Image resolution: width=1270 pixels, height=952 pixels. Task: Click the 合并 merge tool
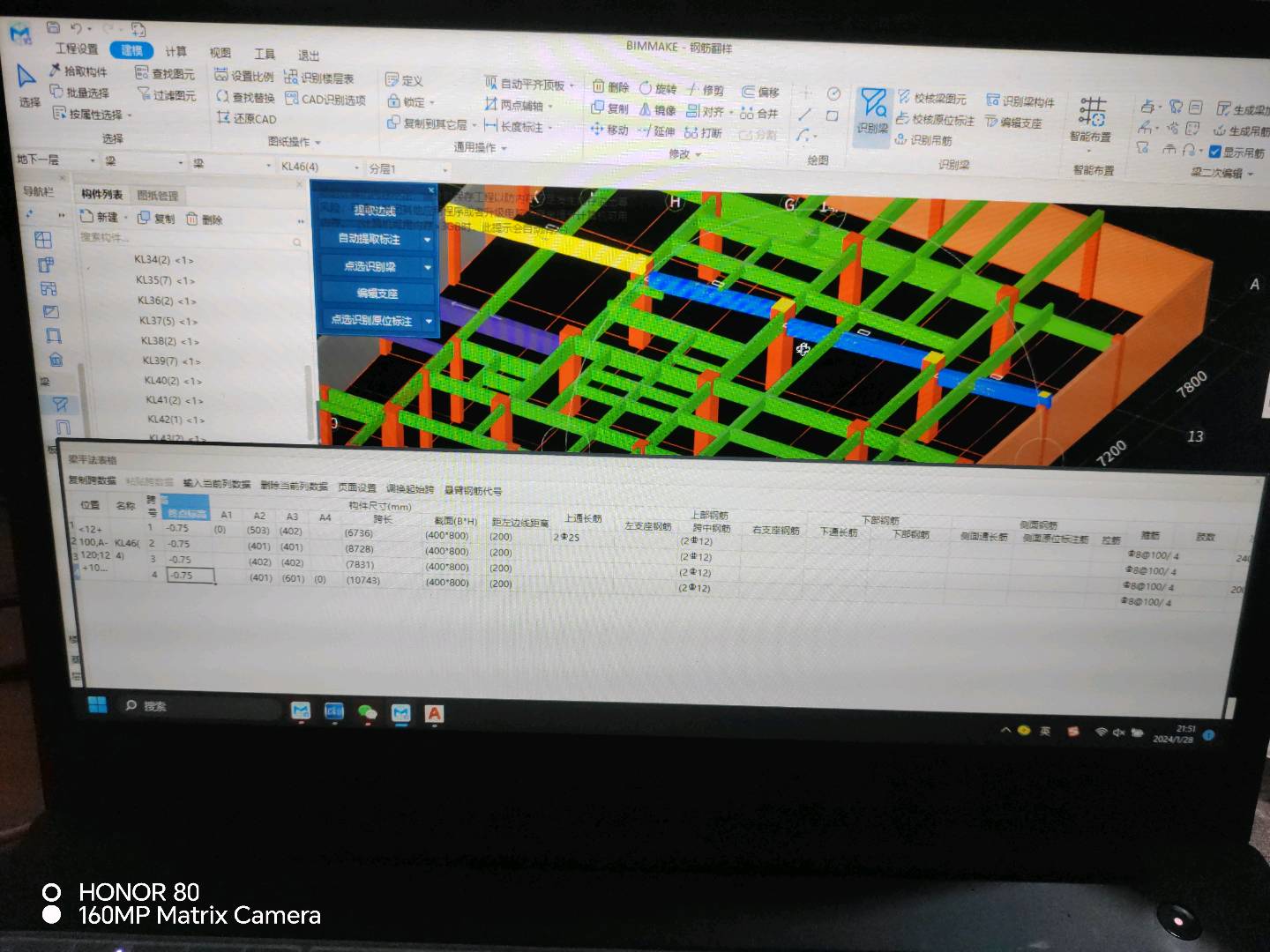coord(760,113)
